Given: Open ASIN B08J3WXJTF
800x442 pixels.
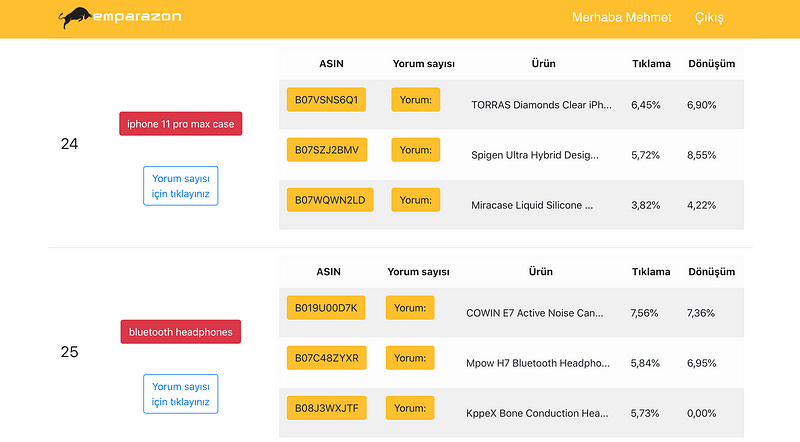Looking at the screenshot, I should tap(327, 408).
